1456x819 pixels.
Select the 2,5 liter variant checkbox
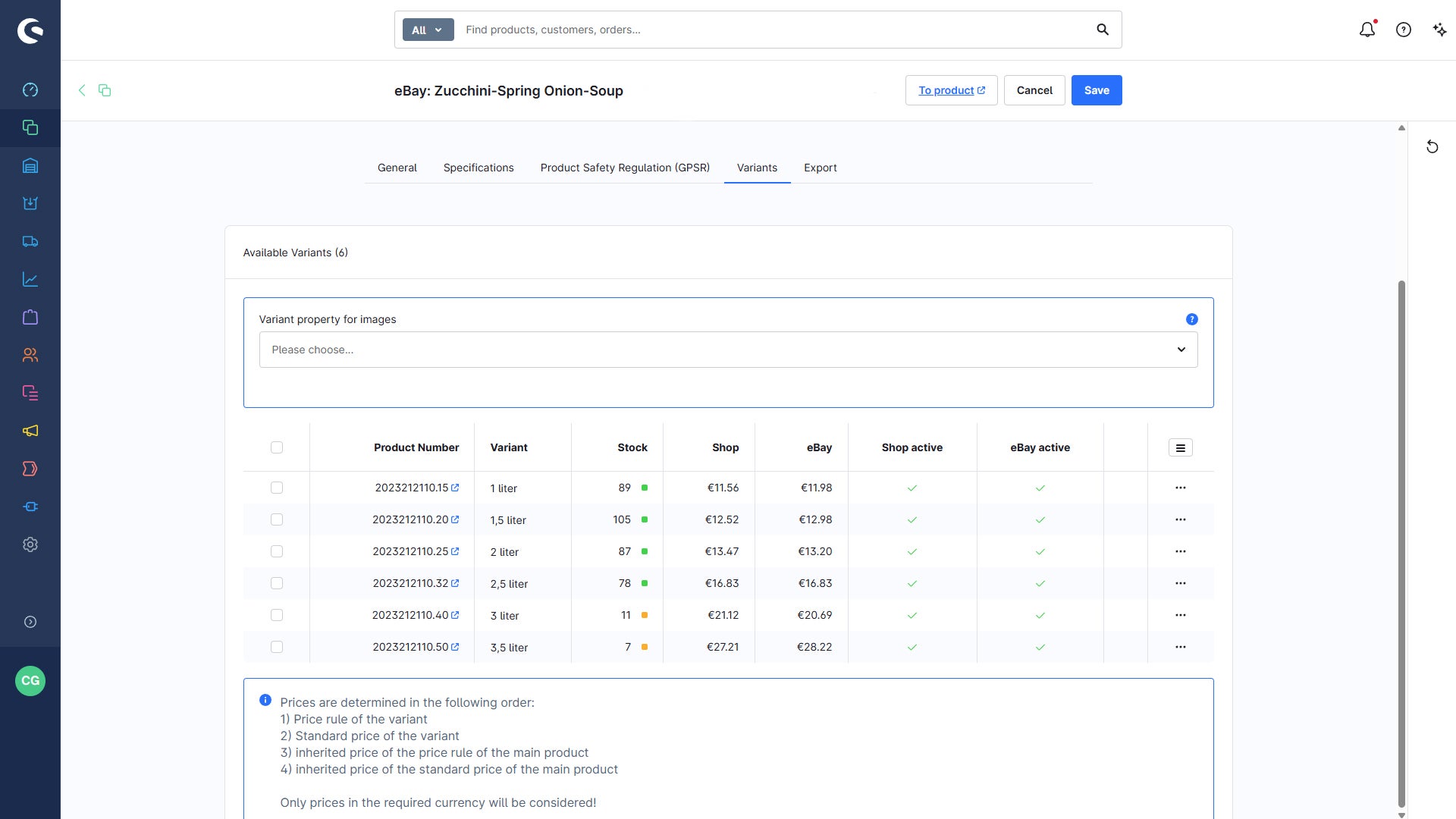(277, 583)
